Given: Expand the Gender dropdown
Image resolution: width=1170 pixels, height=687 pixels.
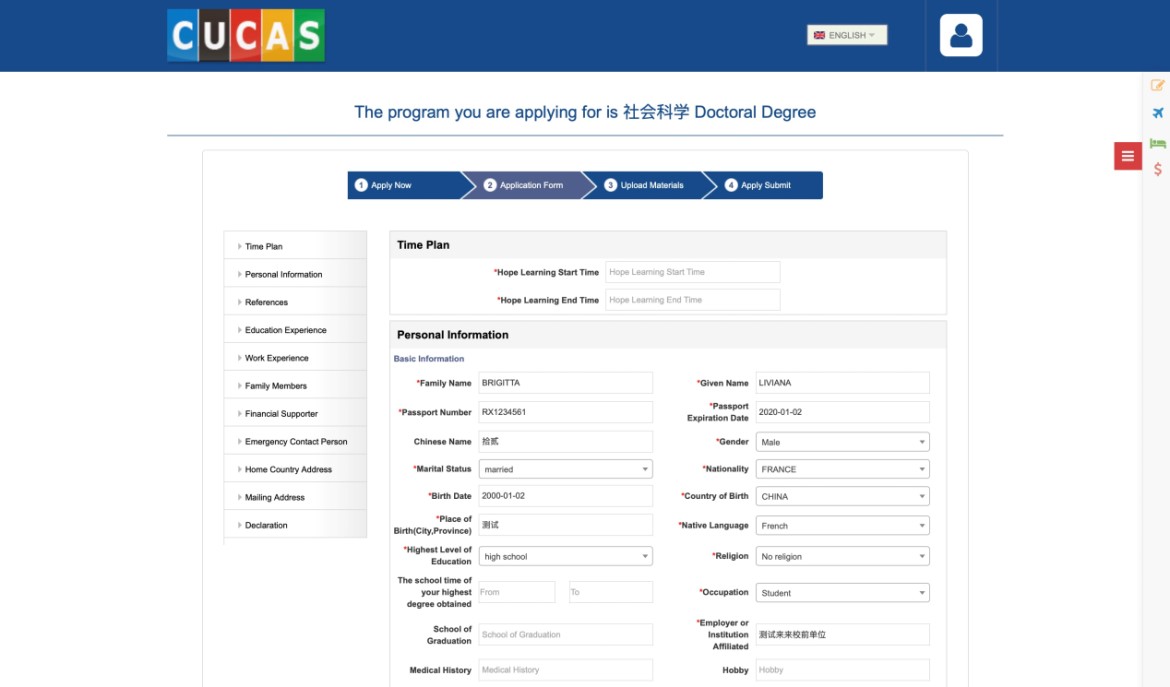Looking at the screenshot, I should (x=842, y=442).
